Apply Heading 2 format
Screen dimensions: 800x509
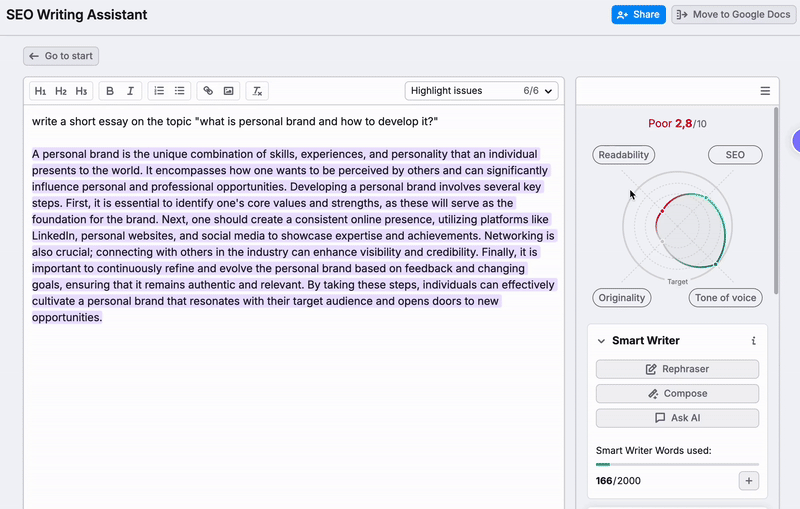pos(61,91)
